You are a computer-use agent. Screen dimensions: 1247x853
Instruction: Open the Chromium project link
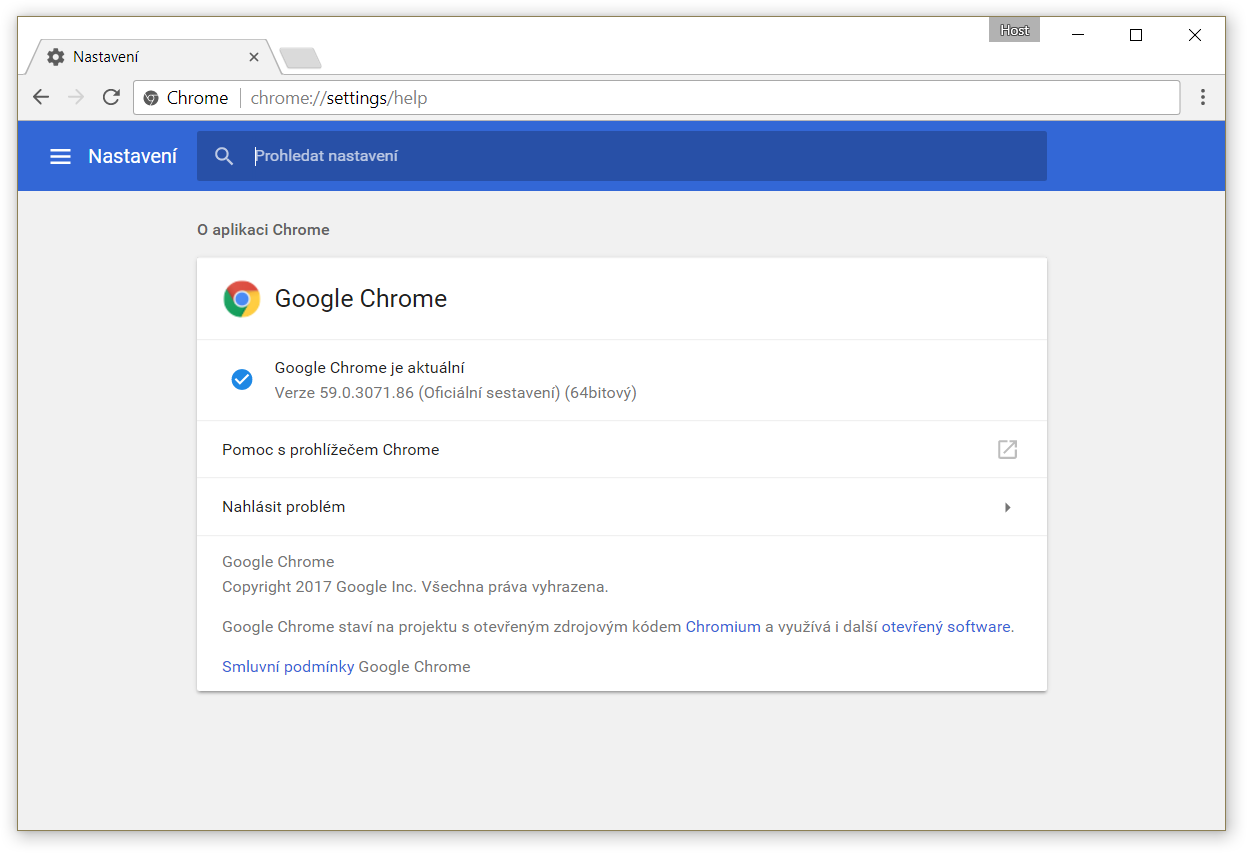723,627
